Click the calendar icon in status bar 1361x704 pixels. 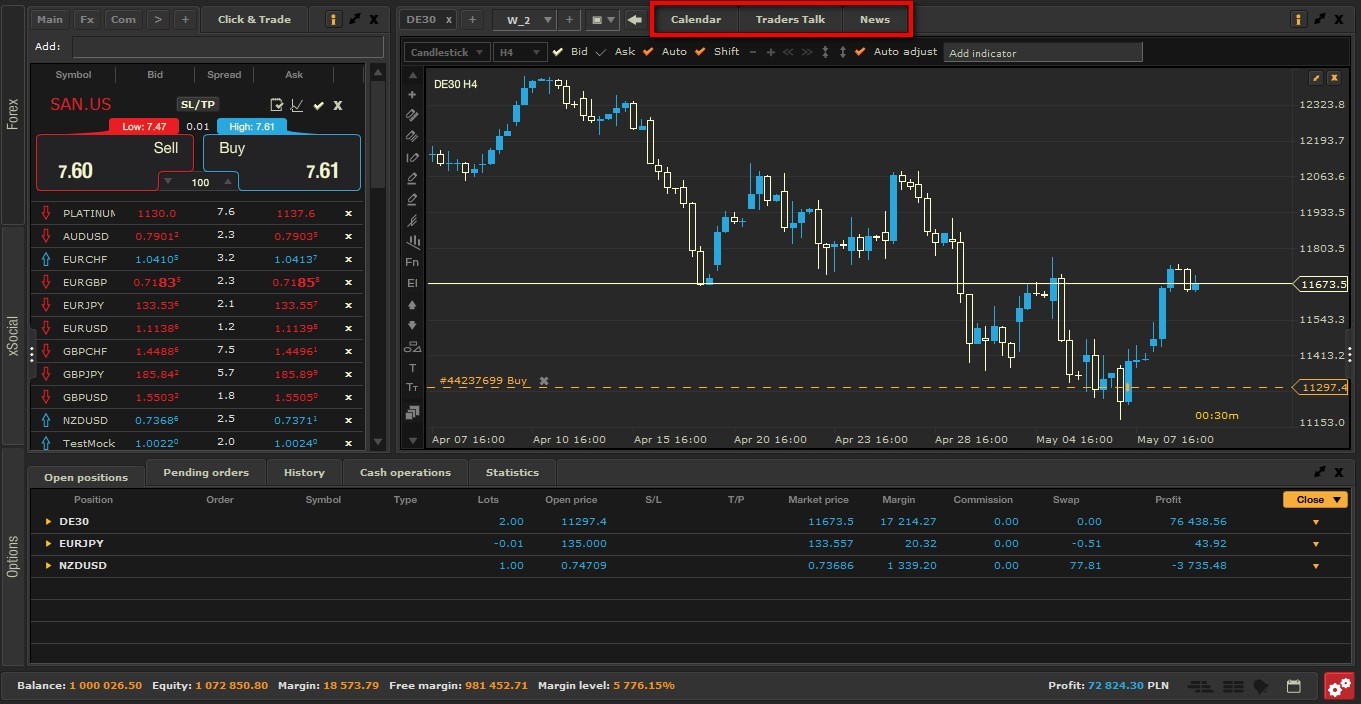pos(1293,686)
